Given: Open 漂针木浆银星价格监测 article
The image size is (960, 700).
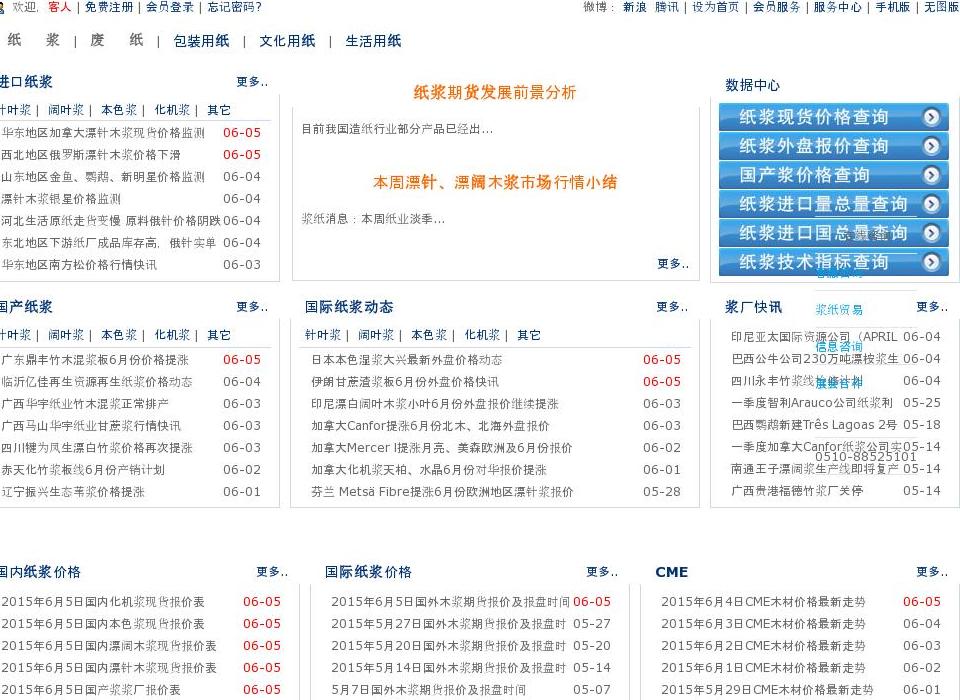Looking at the screenshot, I should pos(61,199).
